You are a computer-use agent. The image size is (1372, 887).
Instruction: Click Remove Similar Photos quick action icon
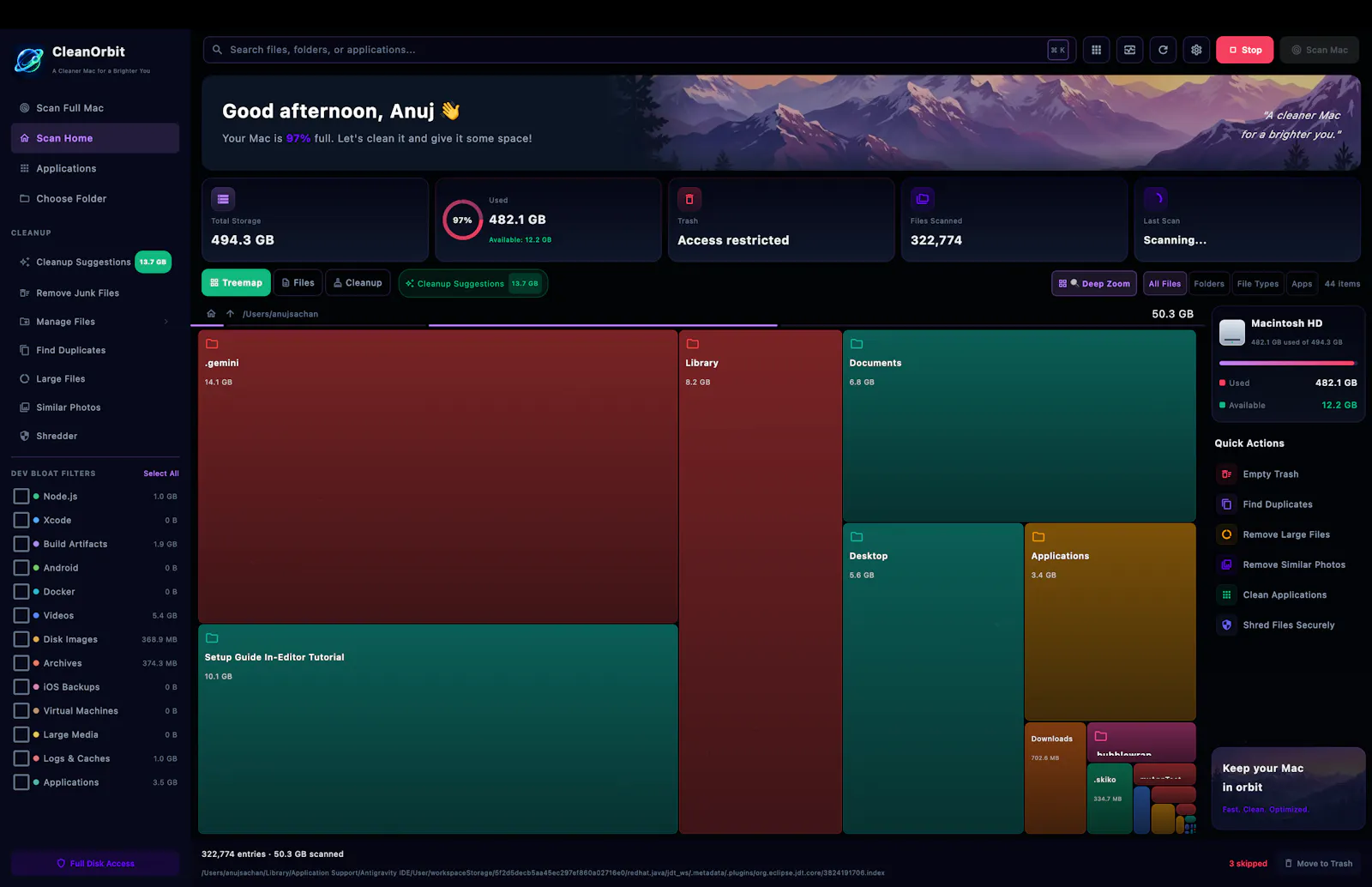point(1226,564)
